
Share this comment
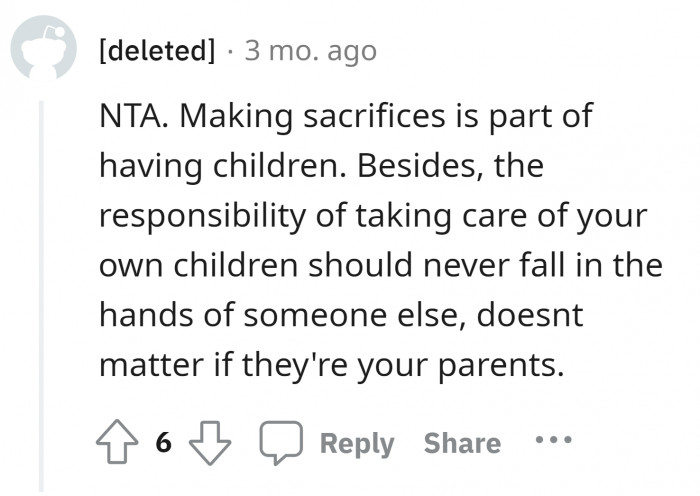[x=462, y=443]
